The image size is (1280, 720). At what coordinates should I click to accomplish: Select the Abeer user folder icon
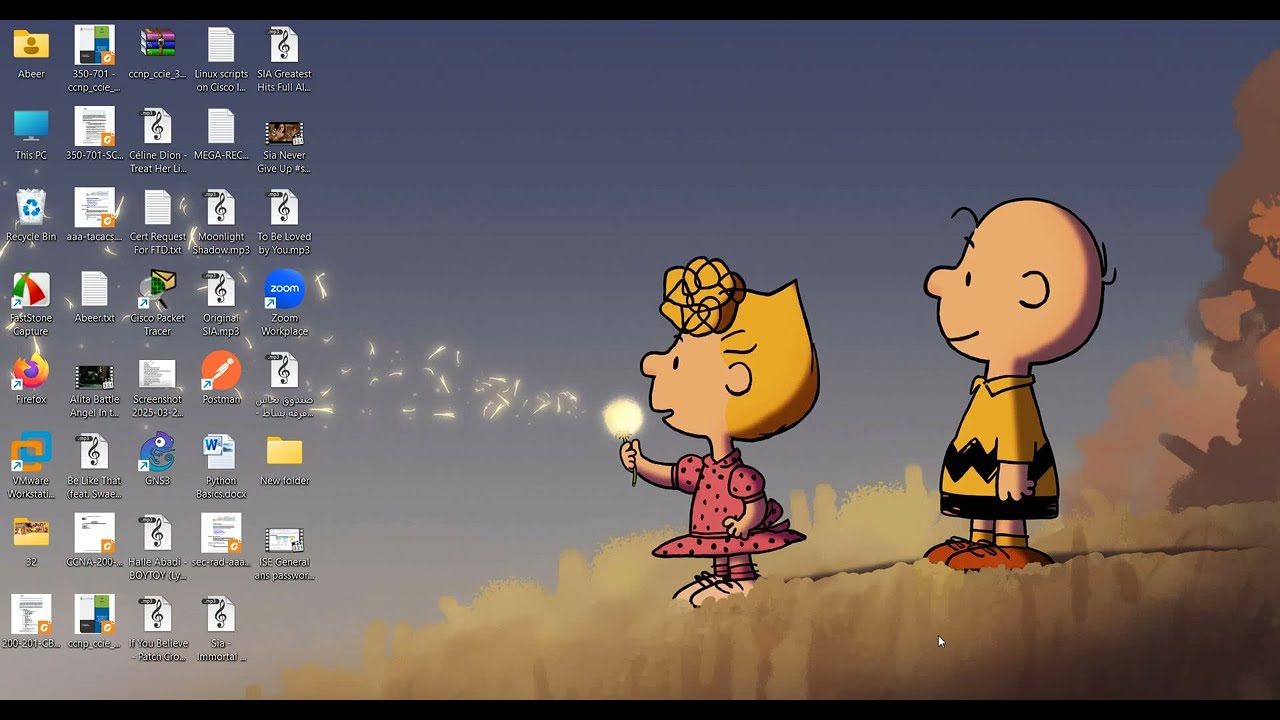(x=31, y=46)
